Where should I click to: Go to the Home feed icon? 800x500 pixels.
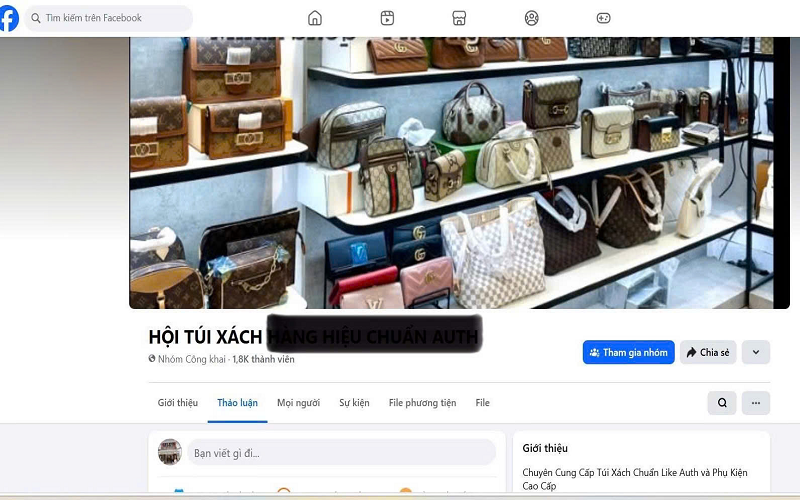[x=315, y=18]
